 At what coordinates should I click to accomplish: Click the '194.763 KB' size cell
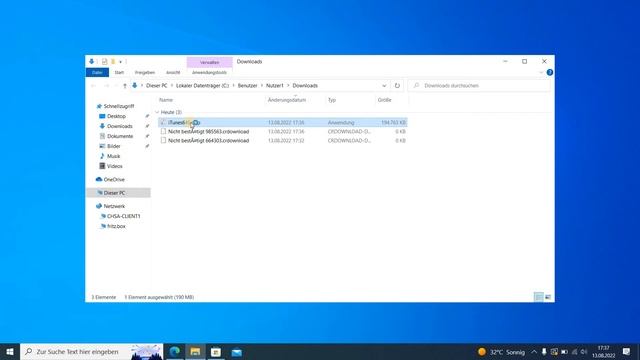coord(393,122)
